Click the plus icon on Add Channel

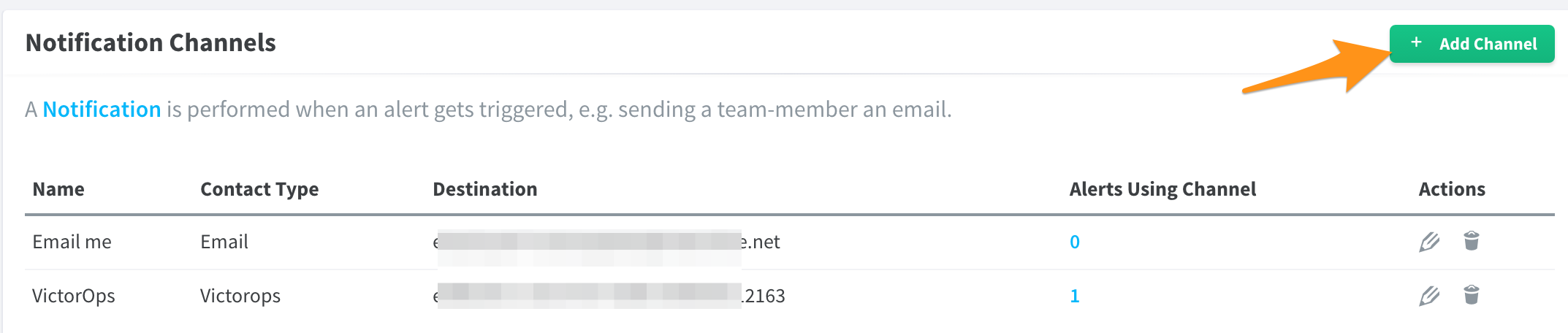(1416, 42)
